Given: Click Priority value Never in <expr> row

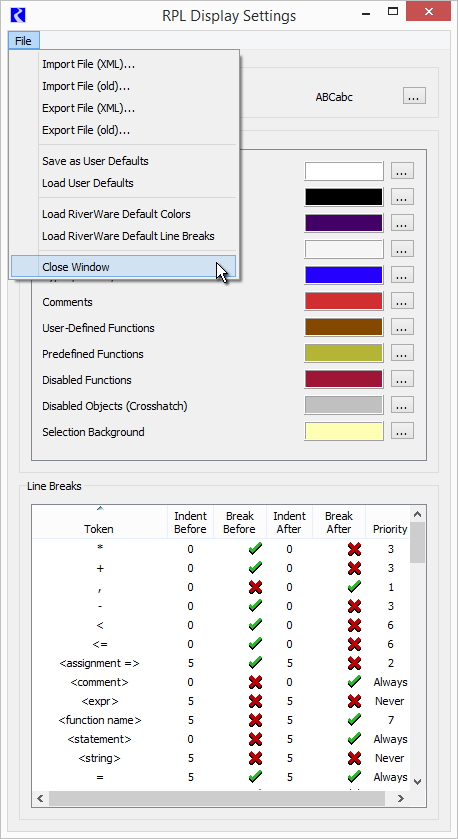Looking at the screenshot, I should pos(390,701).
